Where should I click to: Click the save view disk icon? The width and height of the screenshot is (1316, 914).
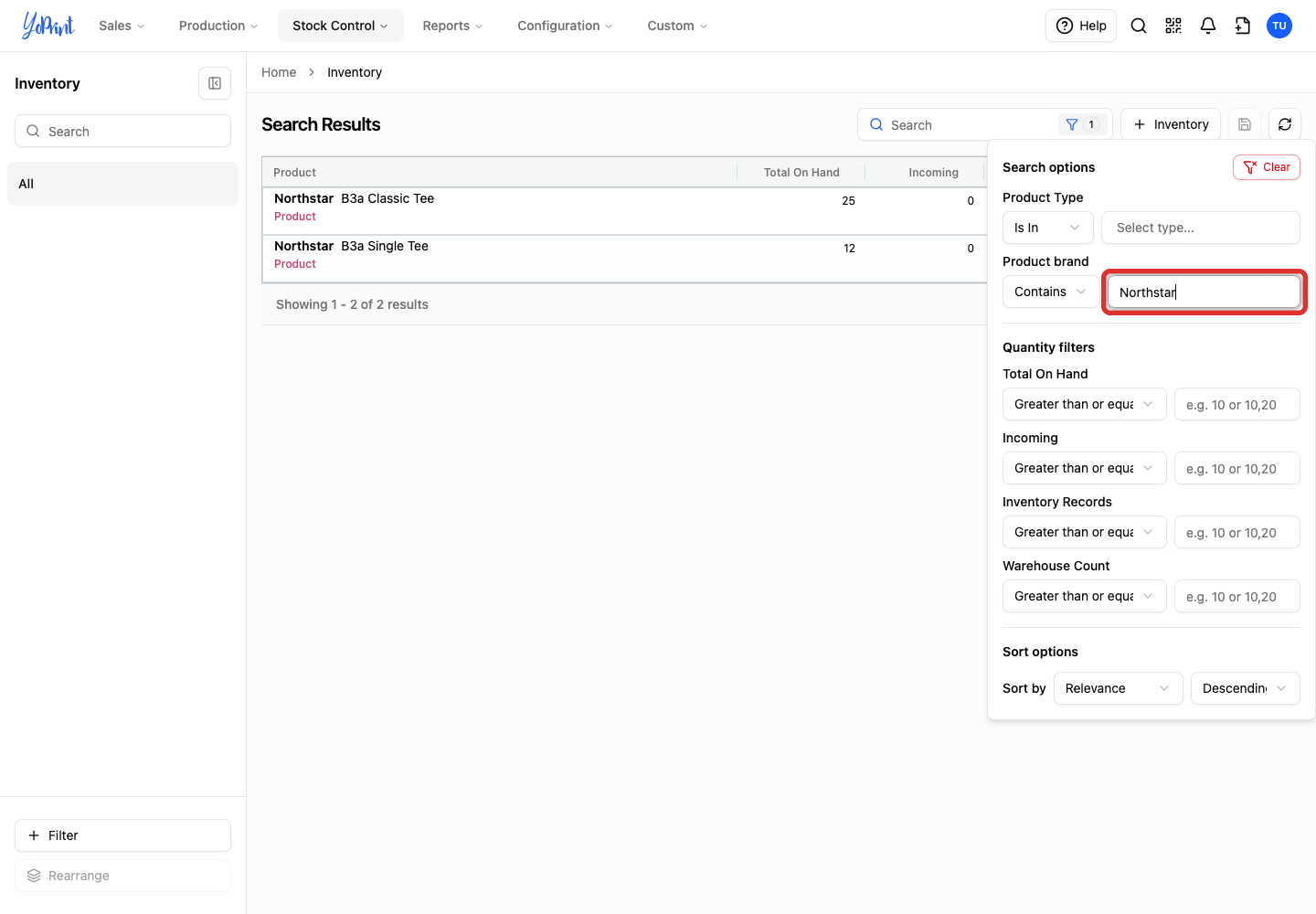coord(1245,124)
